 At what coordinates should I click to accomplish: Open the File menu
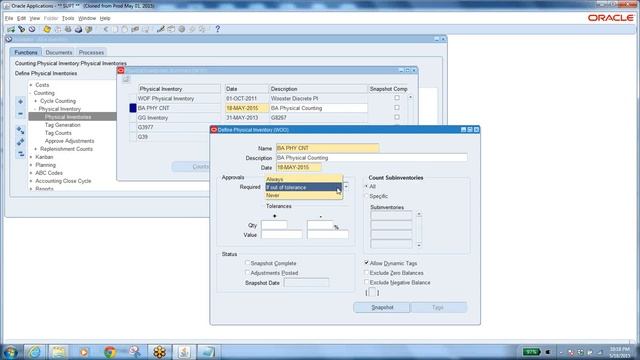click(x=9, y=18)
